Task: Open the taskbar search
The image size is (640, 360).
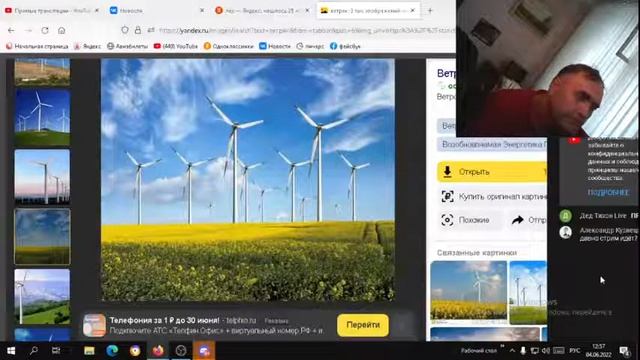Action: 34,351
